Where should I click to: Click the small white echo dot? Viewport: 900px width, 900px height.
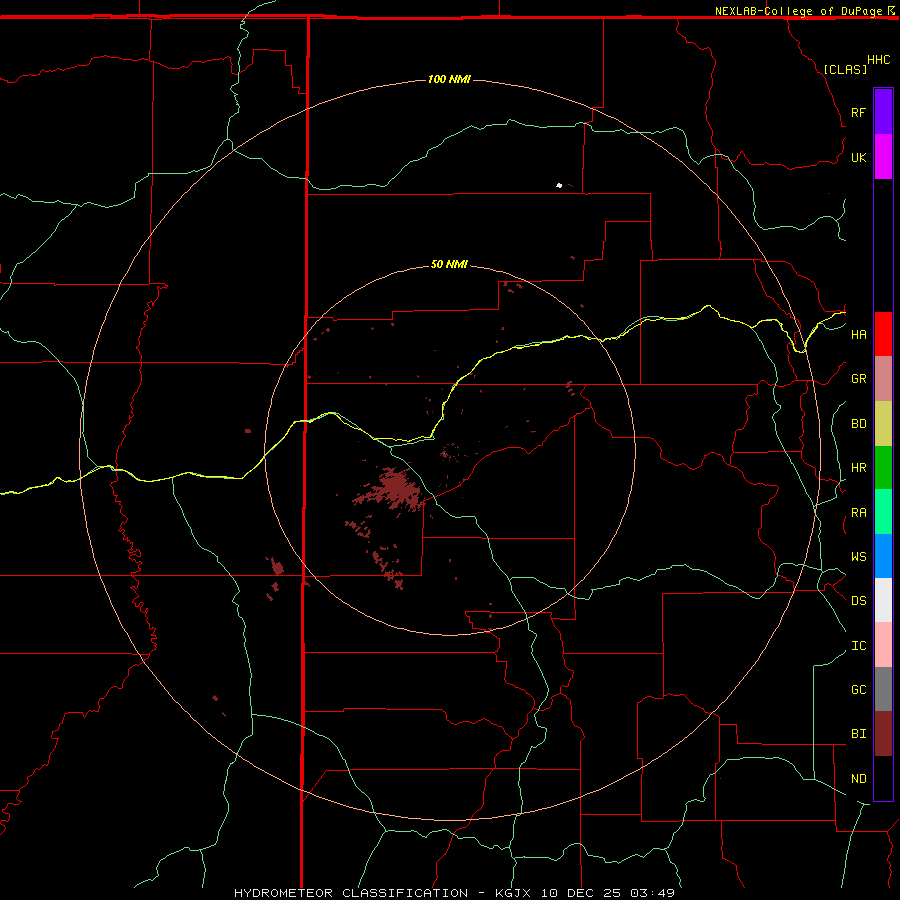point(559,185)
